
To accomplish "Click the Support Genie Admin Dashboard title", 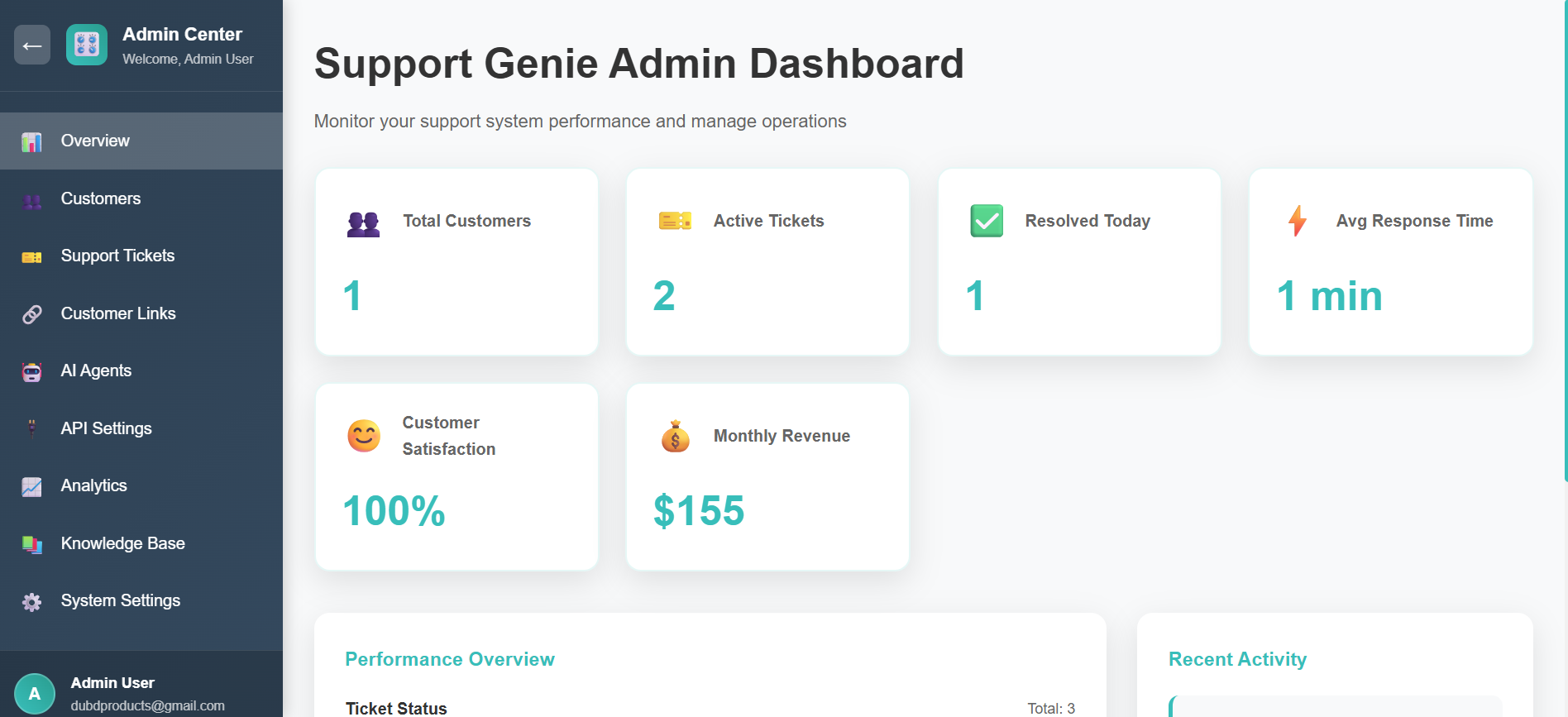I will coord(639,64).
